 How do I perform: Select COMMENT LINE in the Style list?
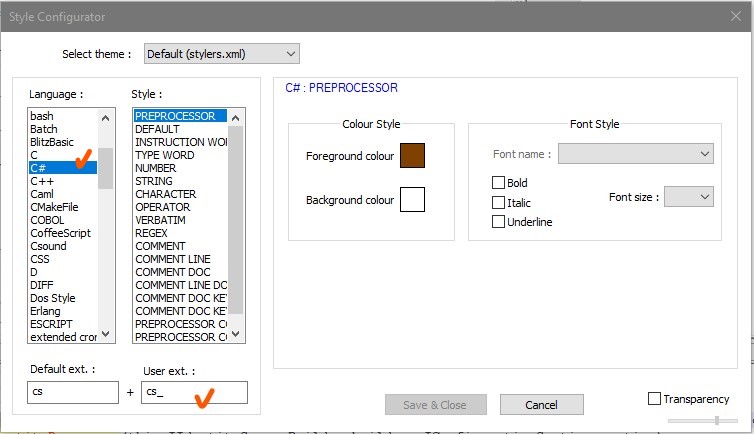[173, 259]
